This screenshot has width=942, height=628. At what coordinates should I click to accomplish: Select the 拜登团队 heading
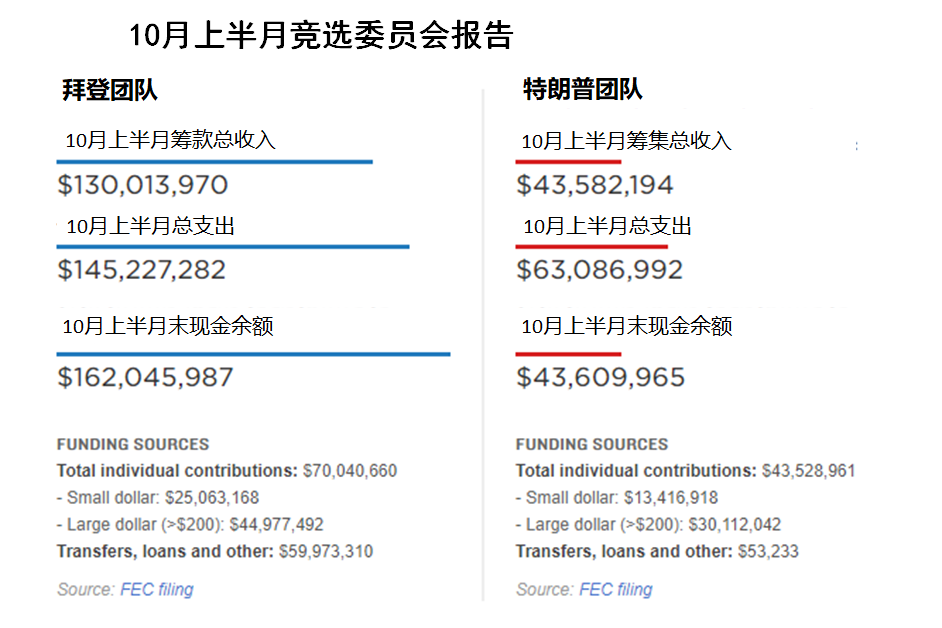pyautogui.click(x=110, y=90)
